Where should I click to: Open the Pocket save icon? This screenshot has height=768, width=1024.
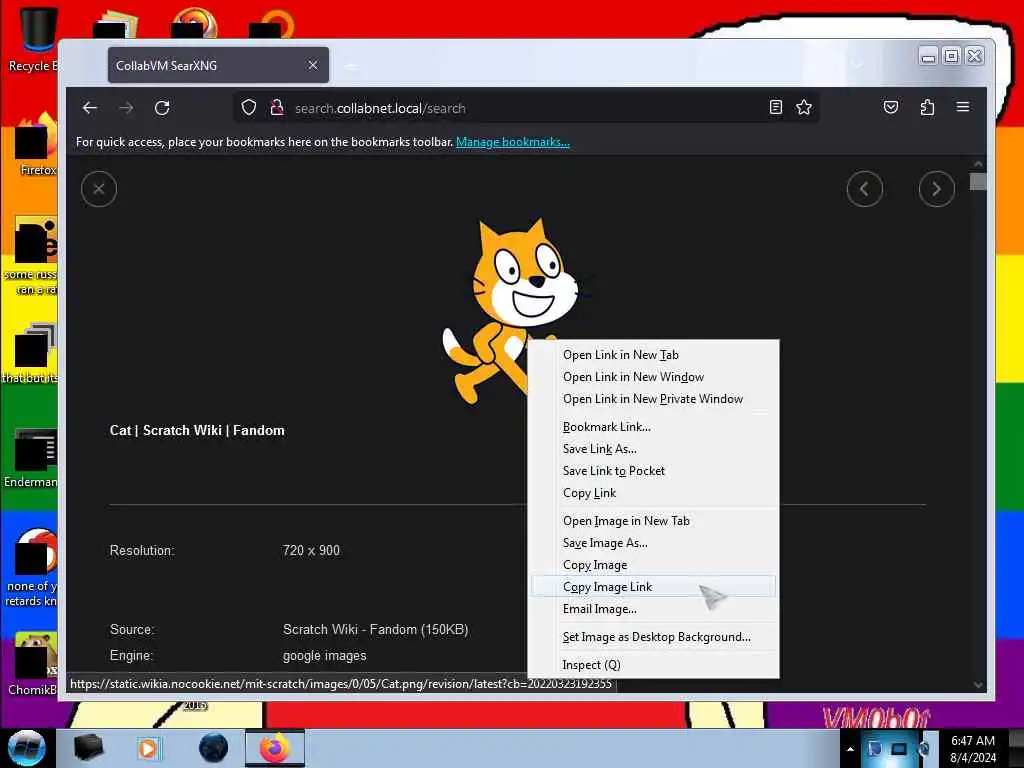coord(891,107)
